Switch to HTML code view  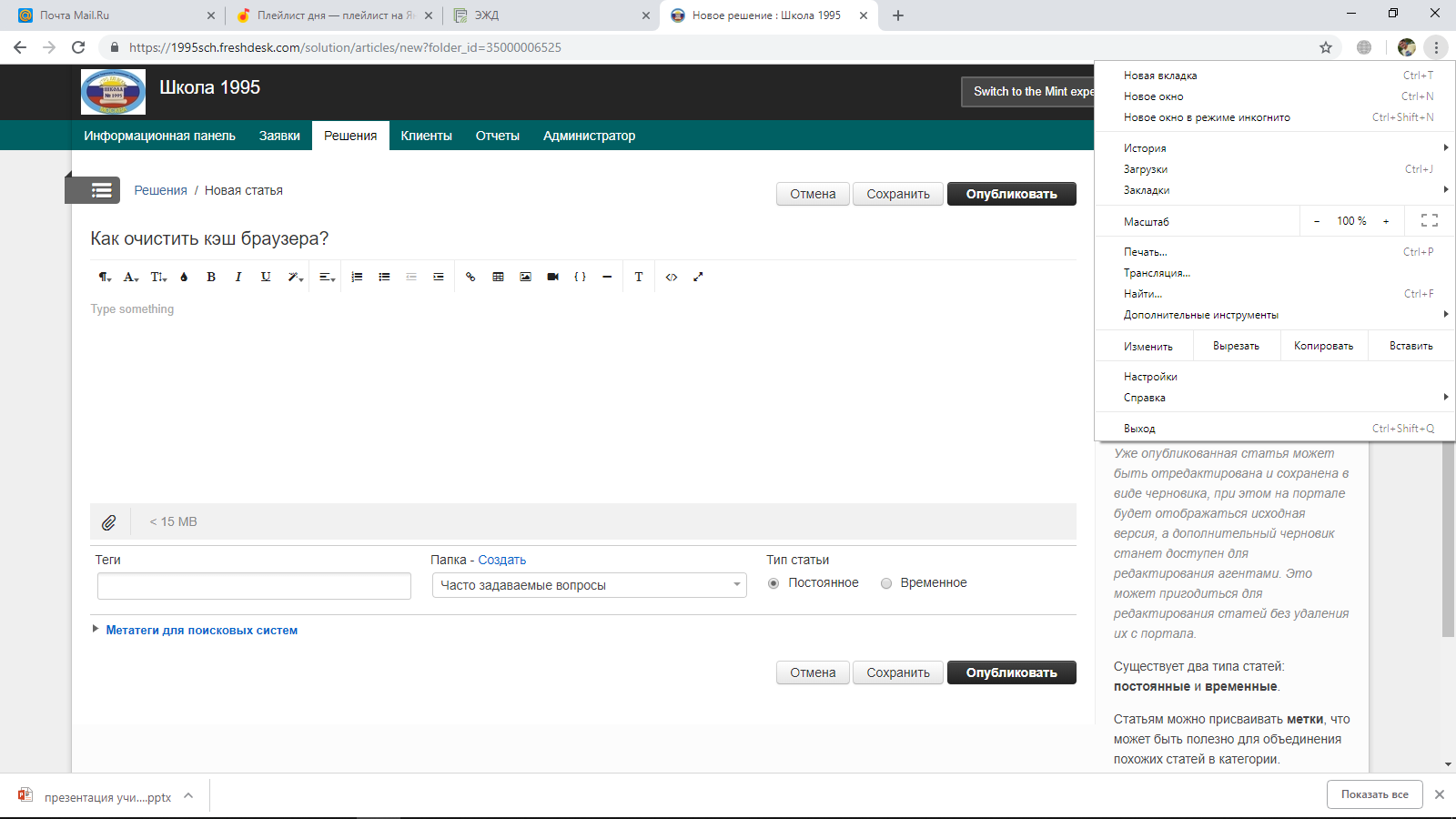click(x=672, y=277)
